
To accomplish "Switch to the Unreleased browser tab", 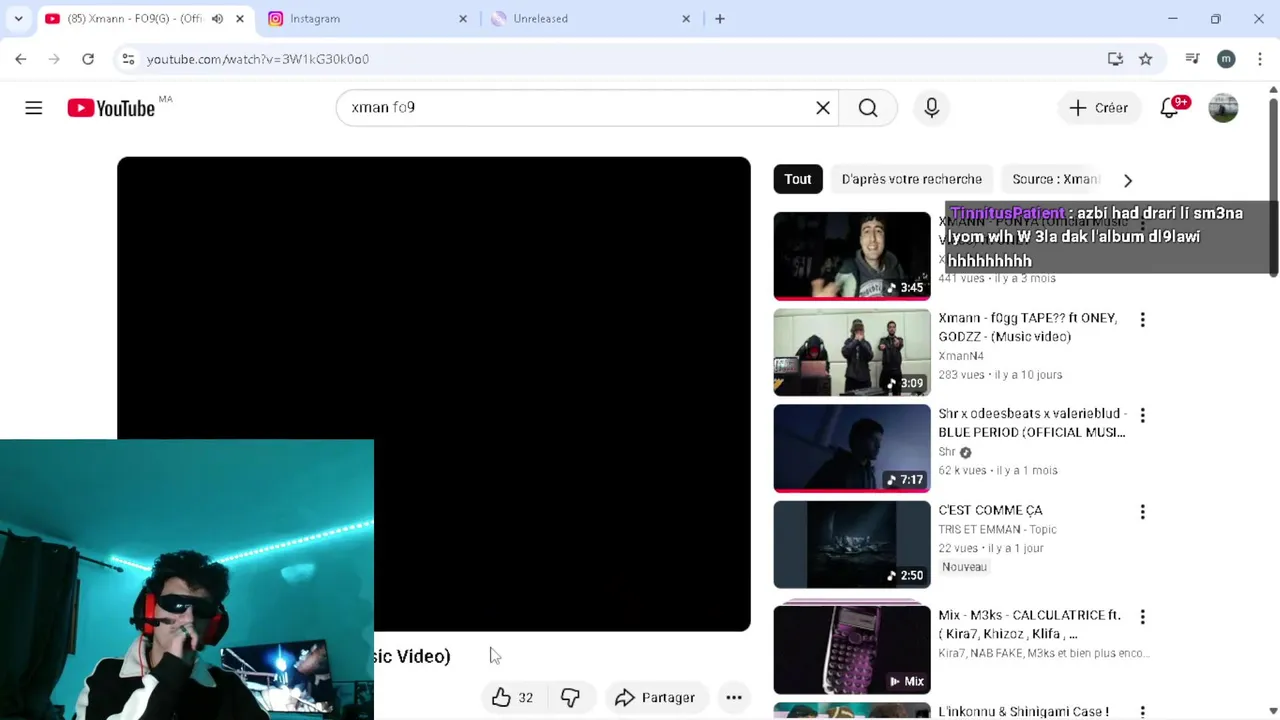I will (590, 19).
